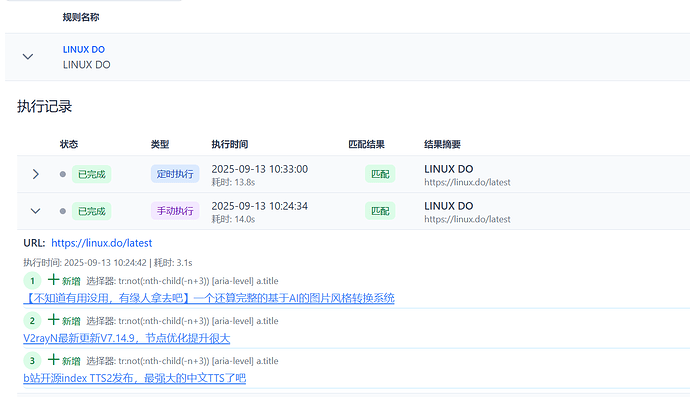
Task: Click the timestamp 2025-09-13 10:24:34
Action: [x=260, y=206]
